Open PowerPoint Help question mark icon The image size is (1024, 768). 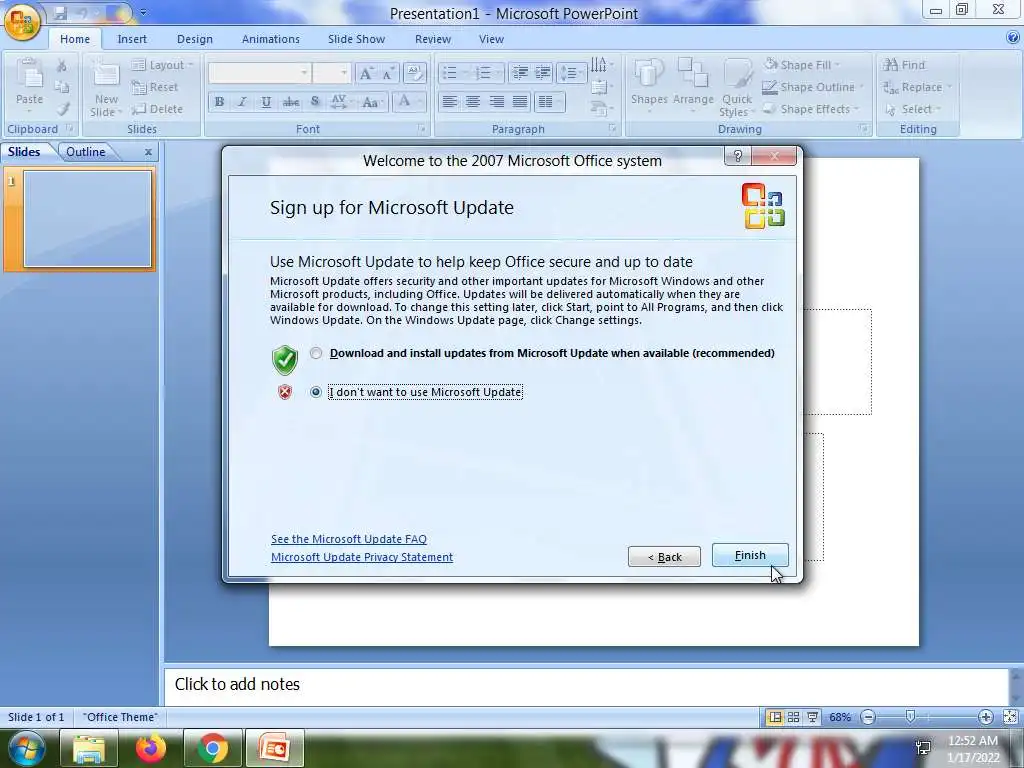[x=1012, y=39]
